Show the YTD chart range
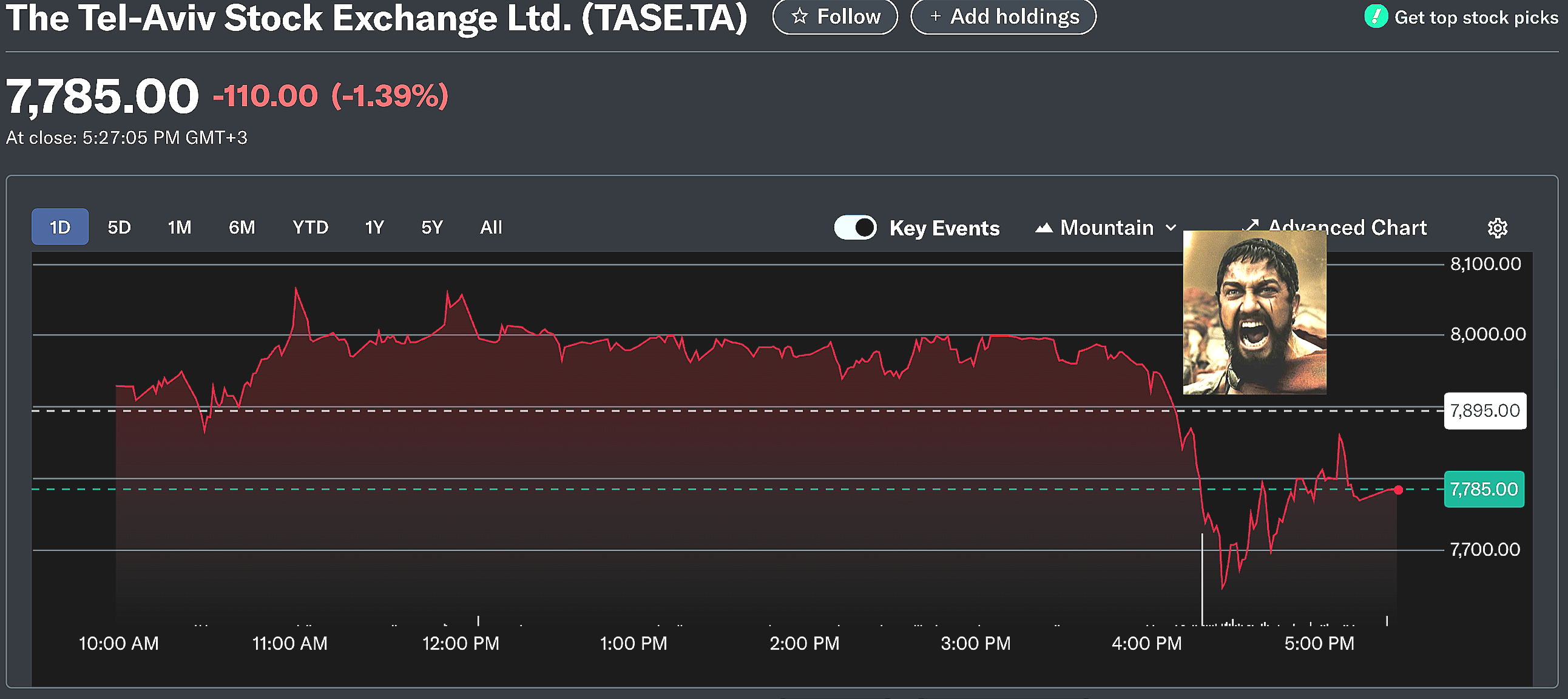The width and height of the screenshot is (1568, 699). (310, 227)
